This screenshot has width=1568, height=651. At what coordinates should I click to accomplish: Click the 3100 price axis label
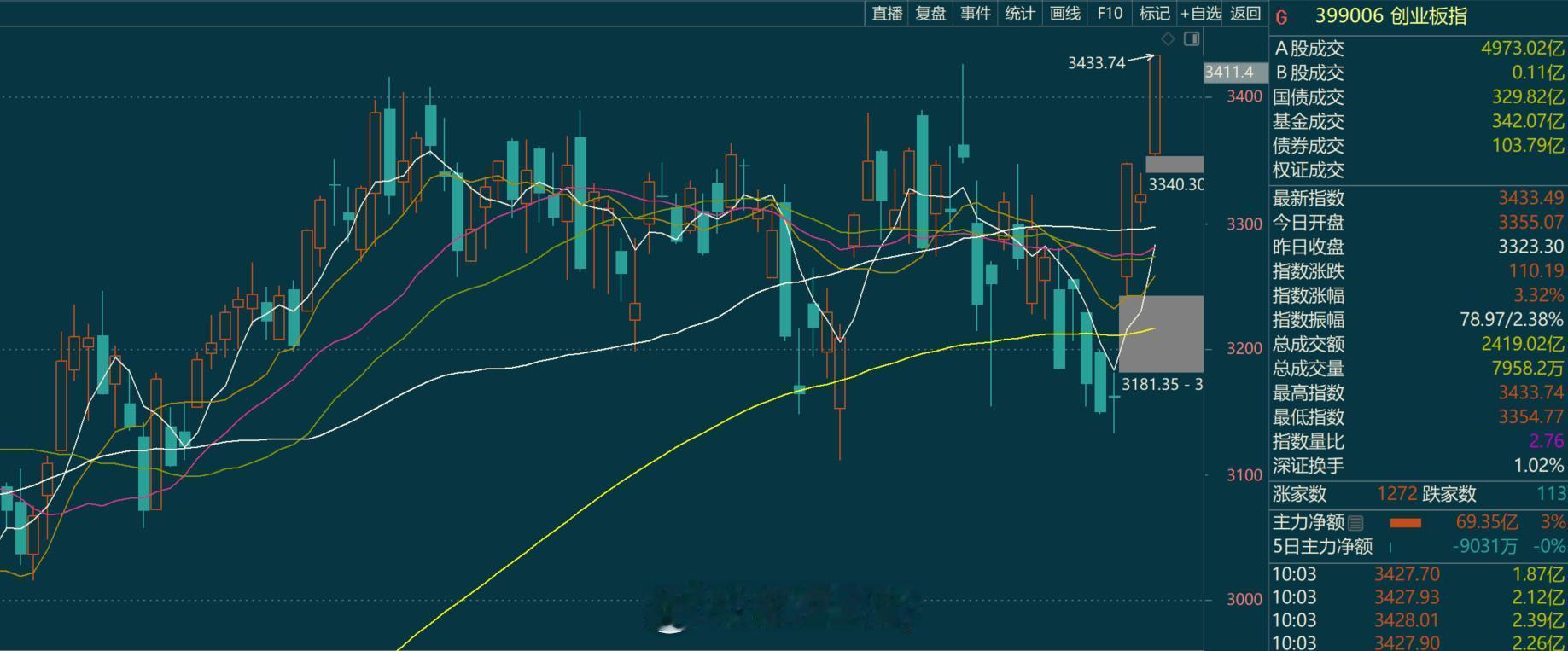[1244, 475]
